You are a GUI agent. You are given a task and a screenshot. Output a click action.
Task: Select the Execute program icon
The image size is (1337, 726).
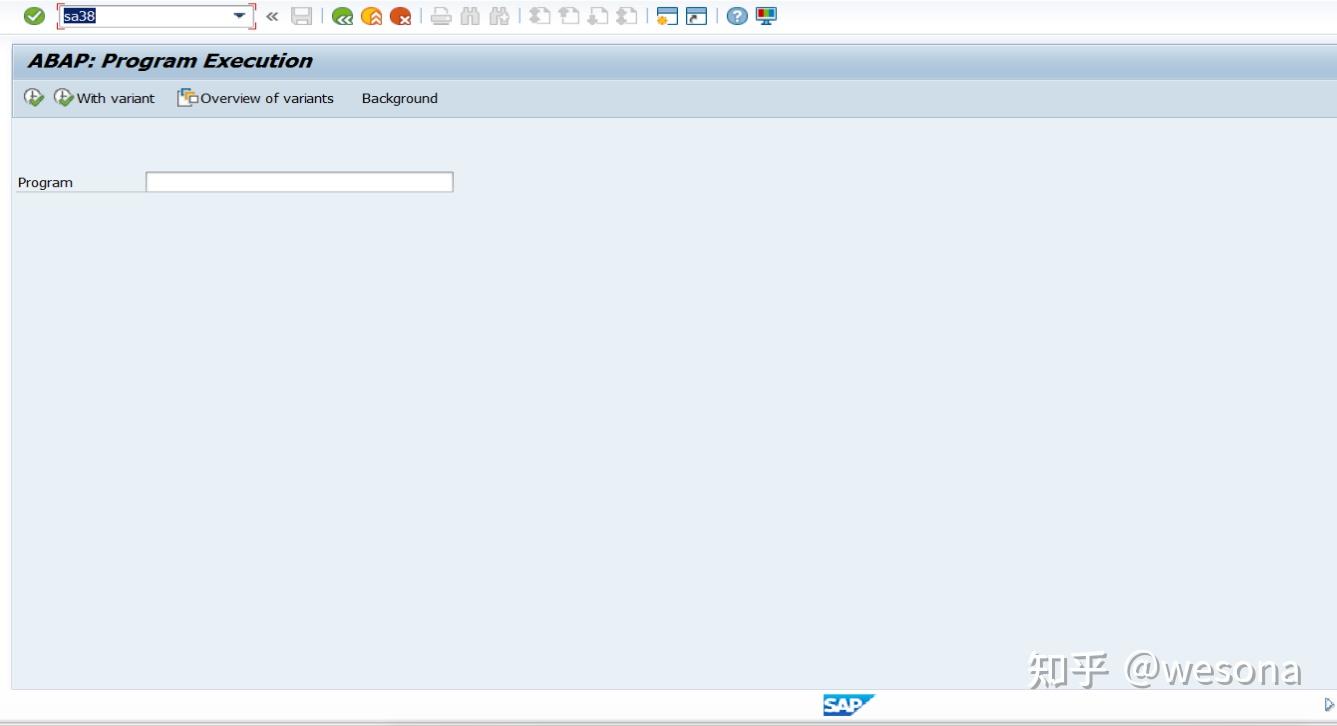pos(31,97)
